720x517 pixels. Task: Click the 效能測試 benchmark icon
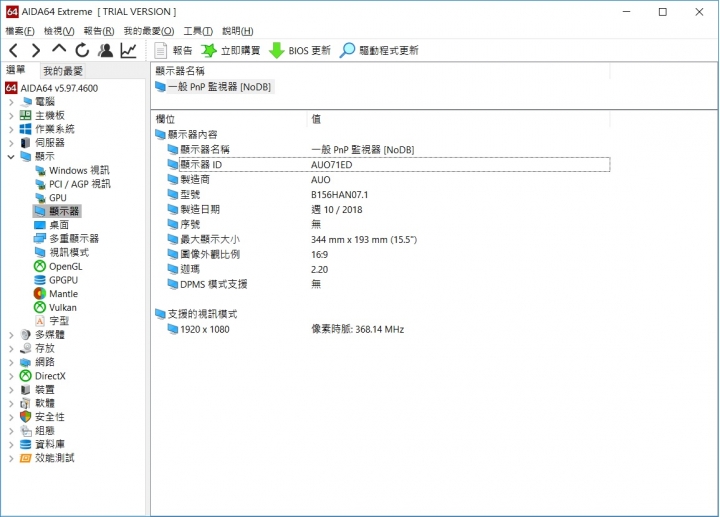tap(26, 458)
